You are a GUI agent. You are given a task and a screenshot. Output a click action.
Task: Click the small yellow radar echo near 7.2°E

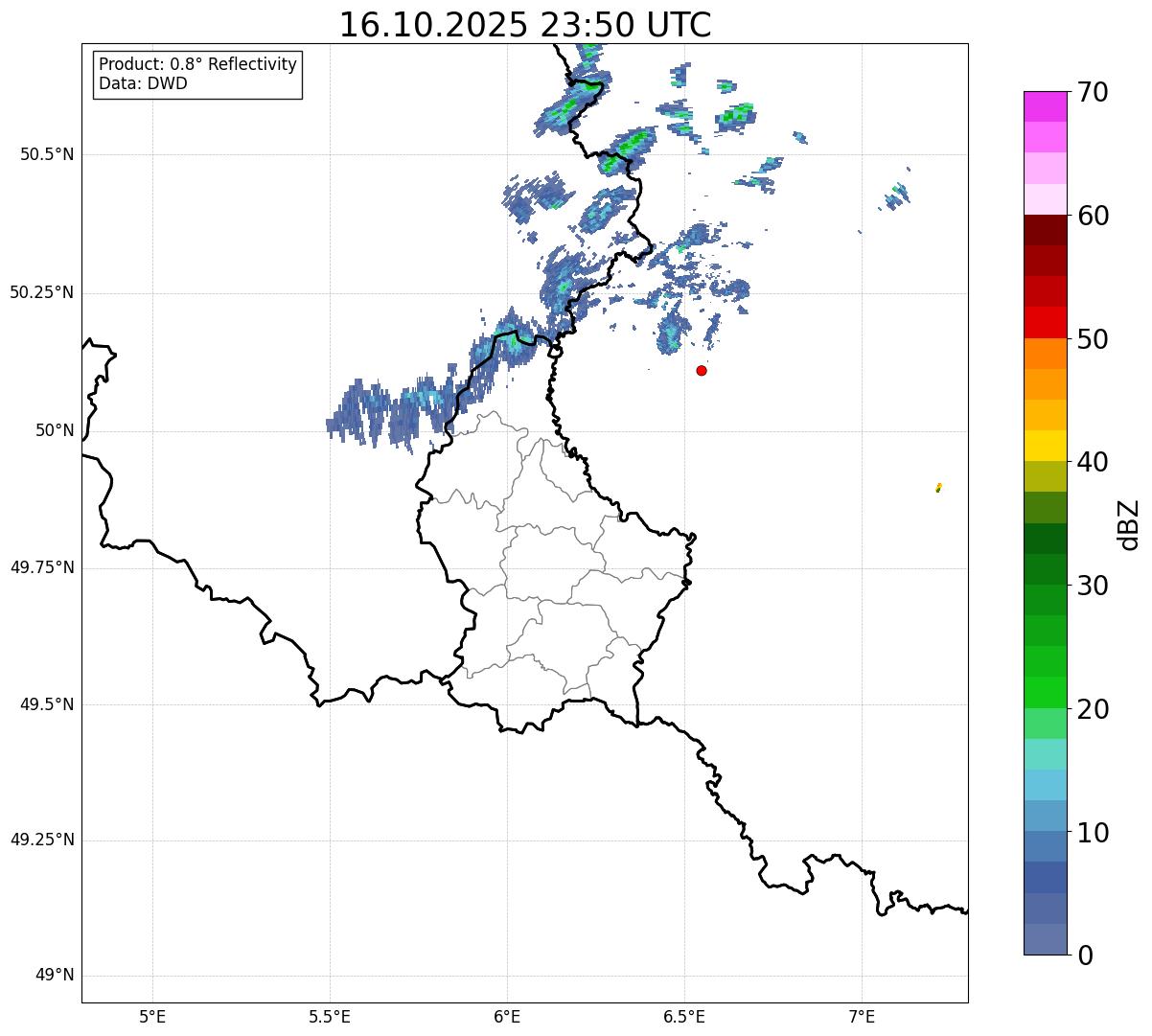tap(938, 488)
